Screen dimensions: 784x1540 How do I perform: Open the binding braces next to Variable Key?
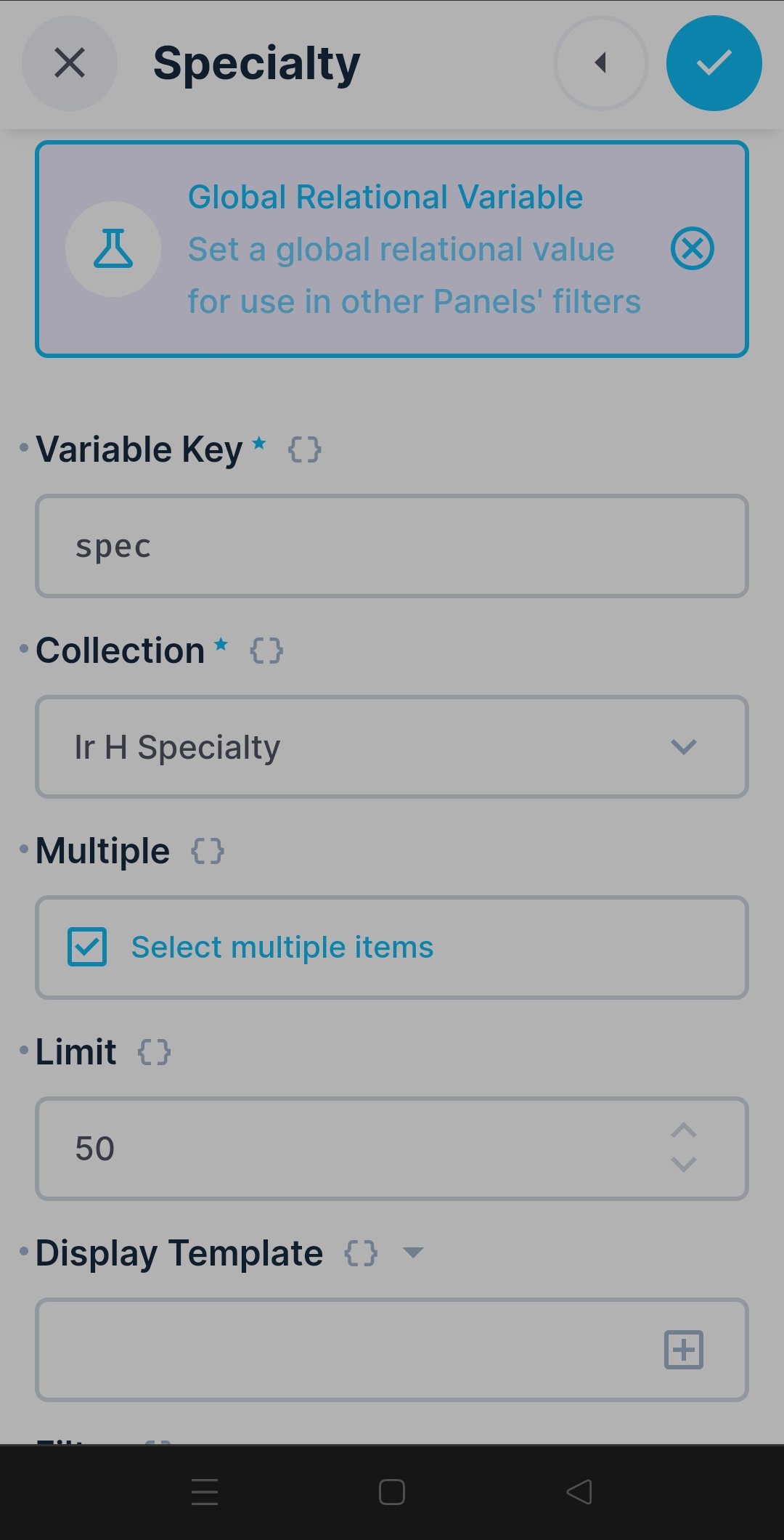click(x=304, y=450)
